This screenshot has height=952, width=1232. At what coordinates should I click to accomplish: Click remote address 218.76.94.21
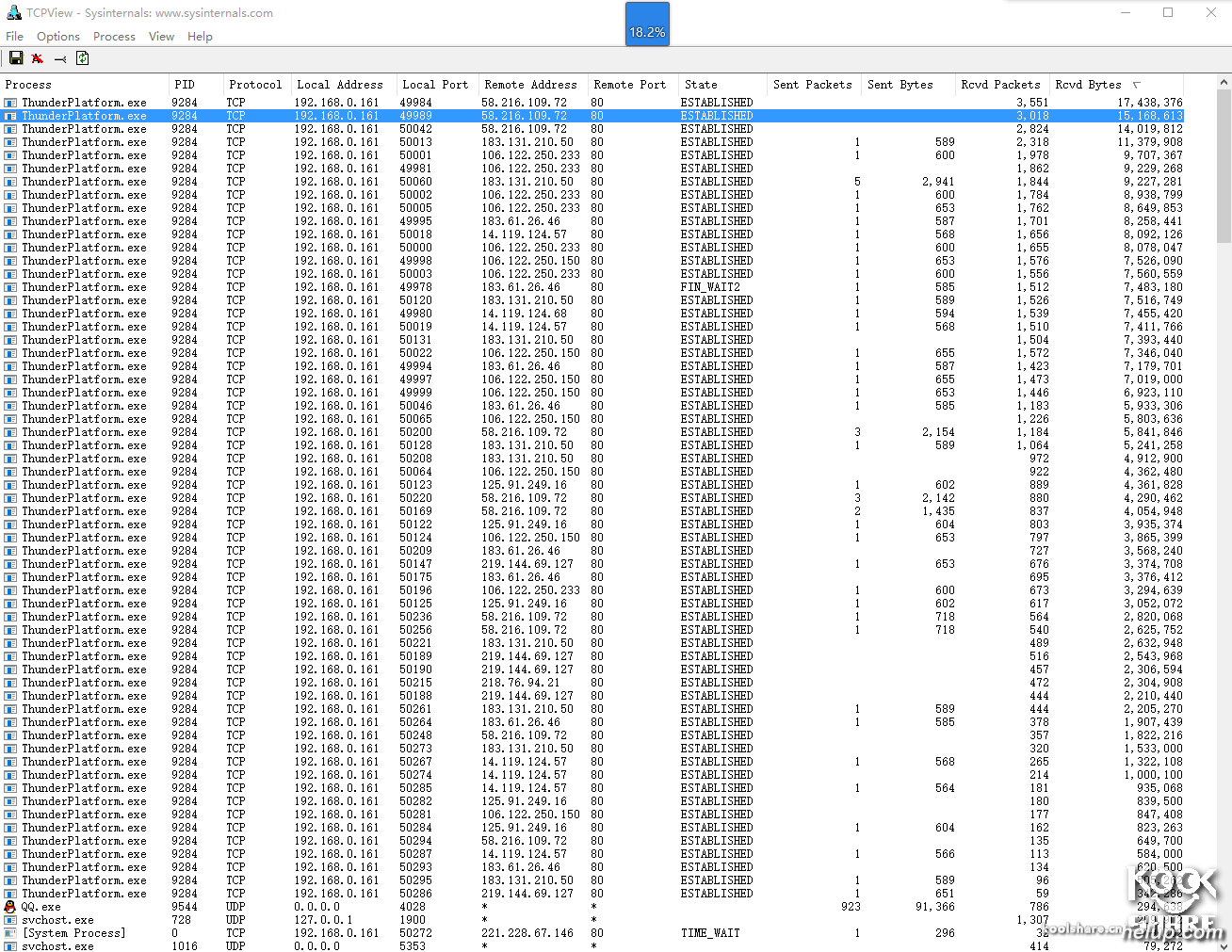[521, 683]
